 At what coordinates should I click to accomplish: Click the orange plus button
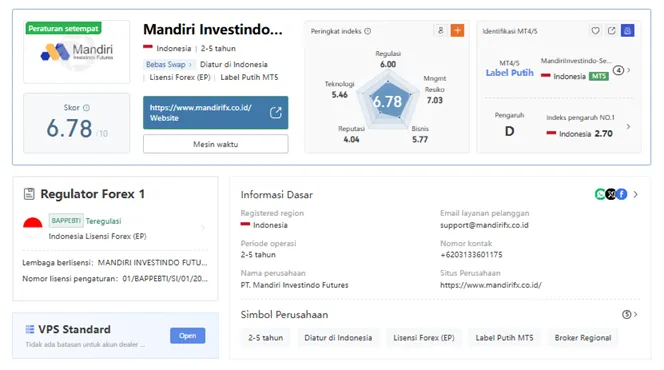click(457, 30)
